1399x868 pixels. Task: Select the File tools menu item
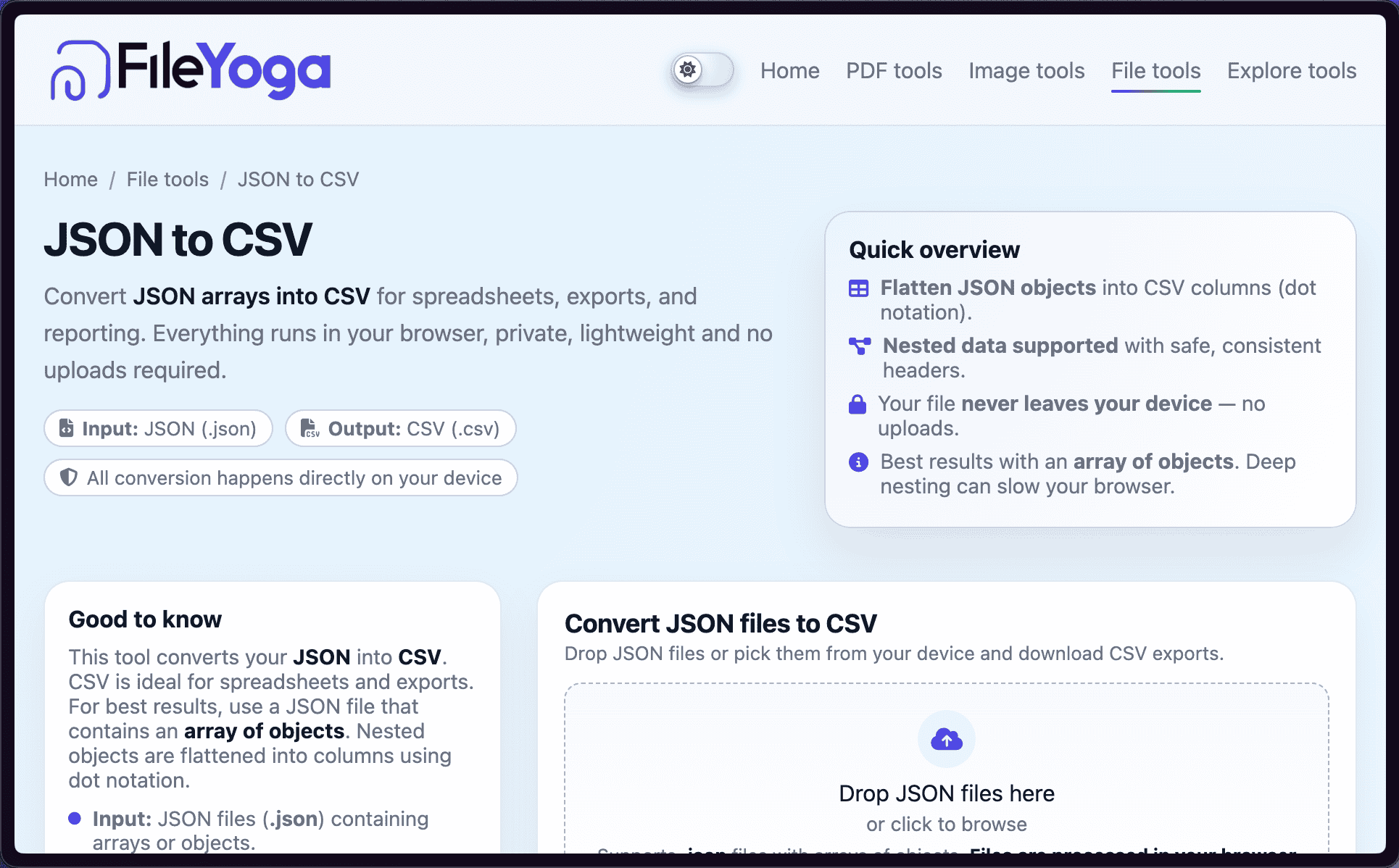click(1155, 71)
